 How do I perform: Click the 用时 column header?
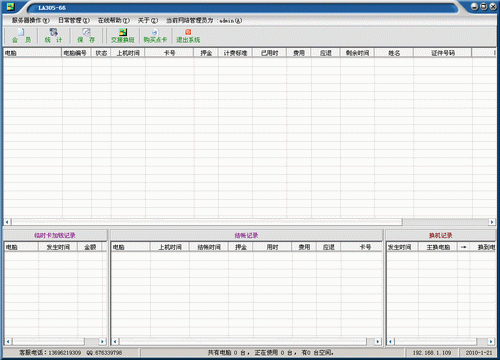[272, 247]
